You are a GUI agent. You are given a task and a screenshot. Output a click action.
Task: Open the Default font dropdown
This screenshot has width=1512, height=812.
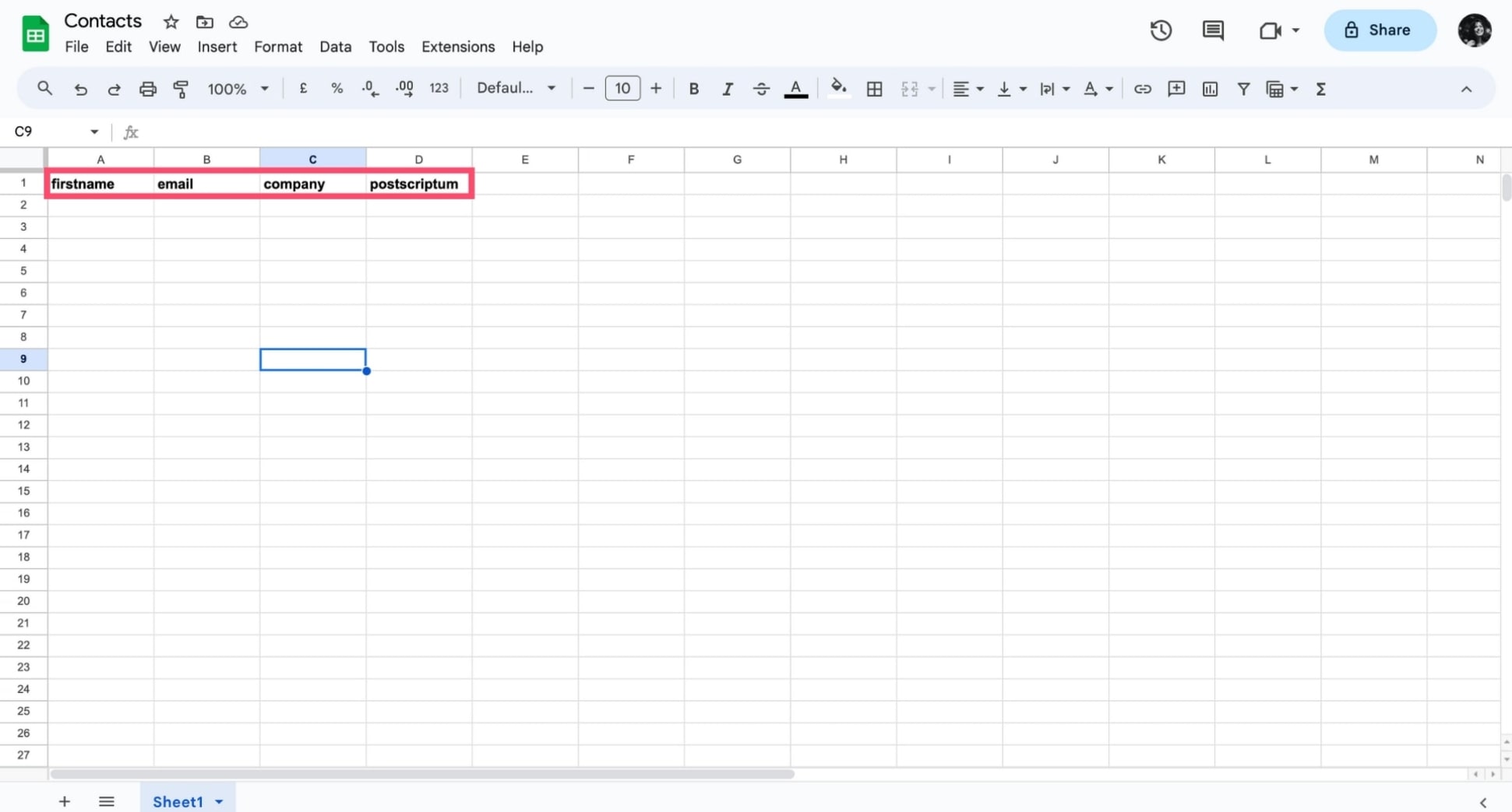516,89
